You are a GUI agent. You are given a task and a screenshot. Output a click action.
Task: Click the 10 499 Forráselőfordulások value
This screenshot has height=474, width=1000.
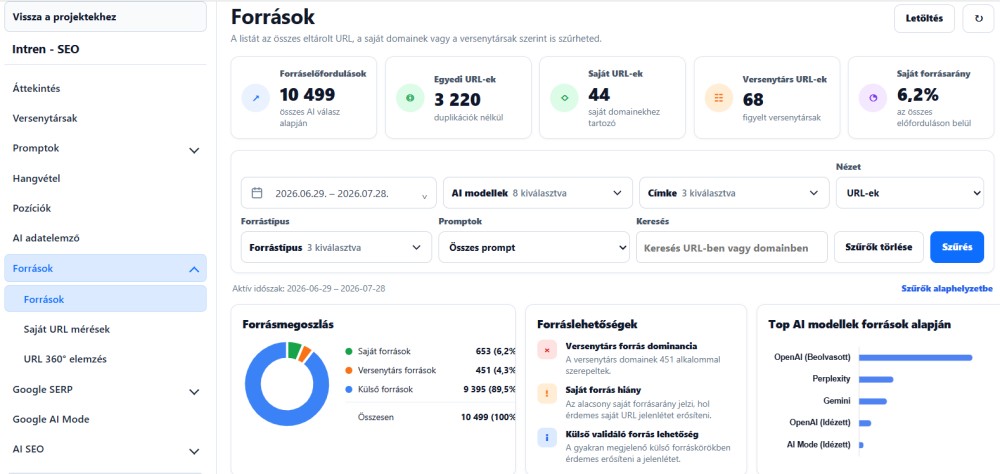click(x=307, y=95)
